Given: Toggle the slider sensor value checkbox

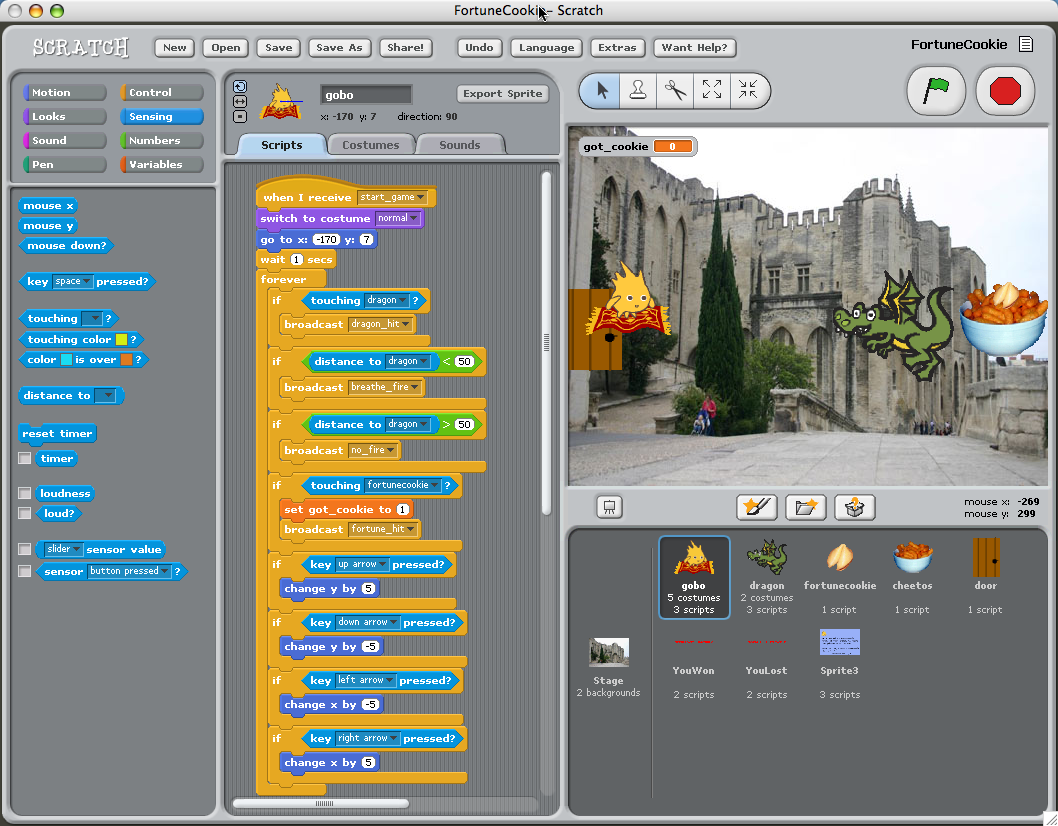Looking at the screenshot, I should tap(24, 550).
